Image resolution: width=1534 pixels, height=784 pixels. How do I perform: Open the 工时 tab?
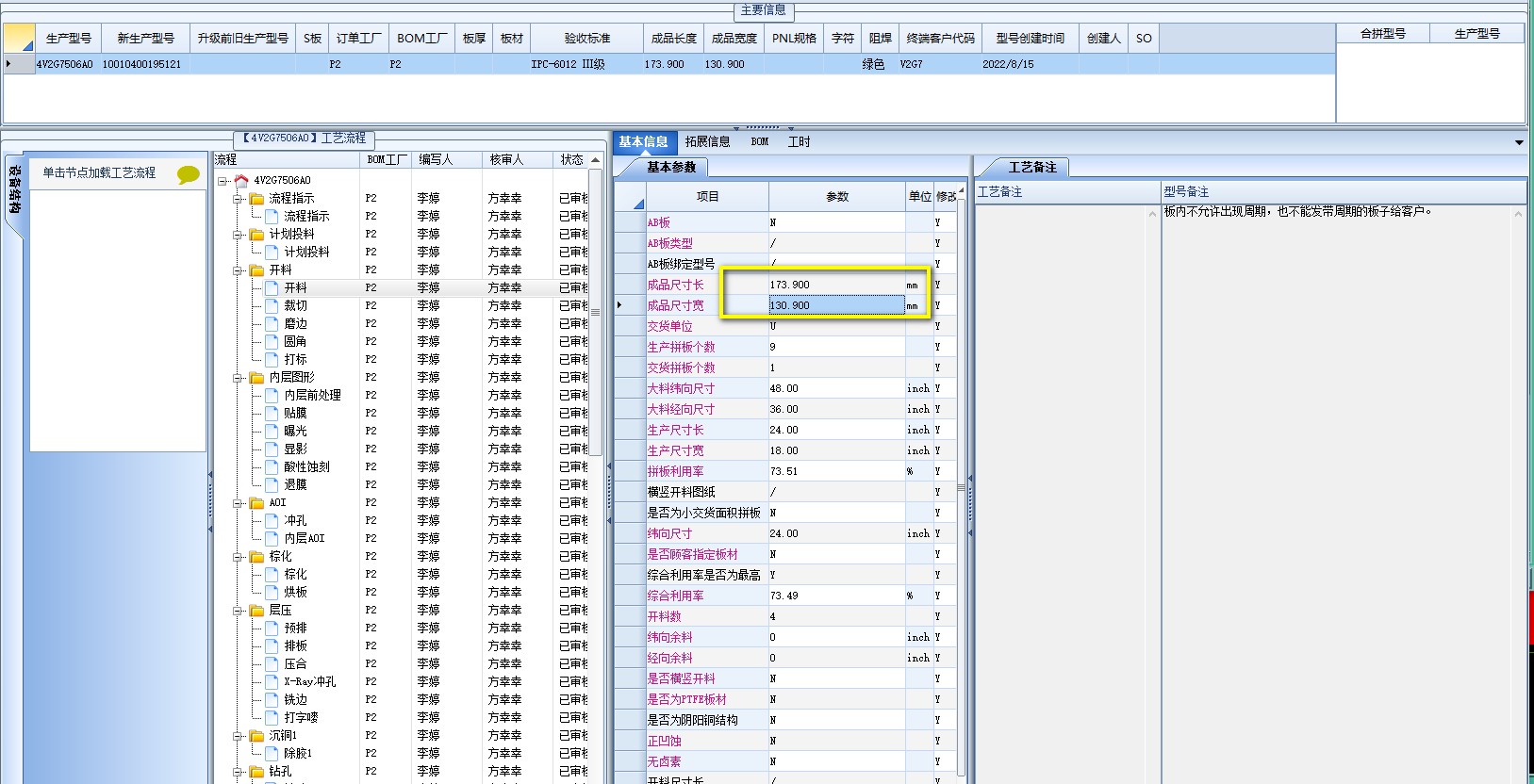click(799, 141)
